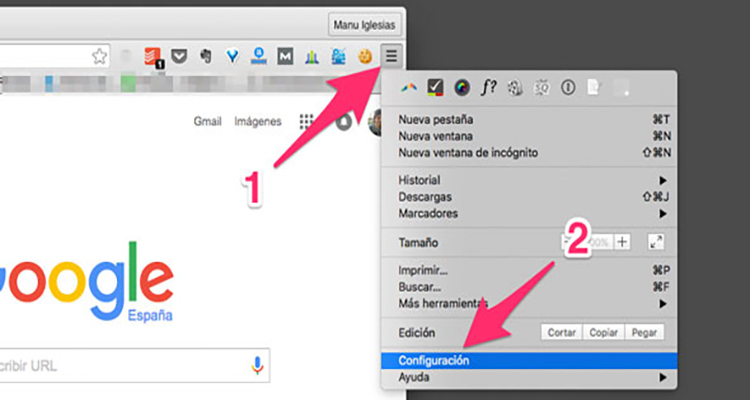750x400 pixels.
Task: Click the cookie extension icon
Action: (x=366, y=56)
